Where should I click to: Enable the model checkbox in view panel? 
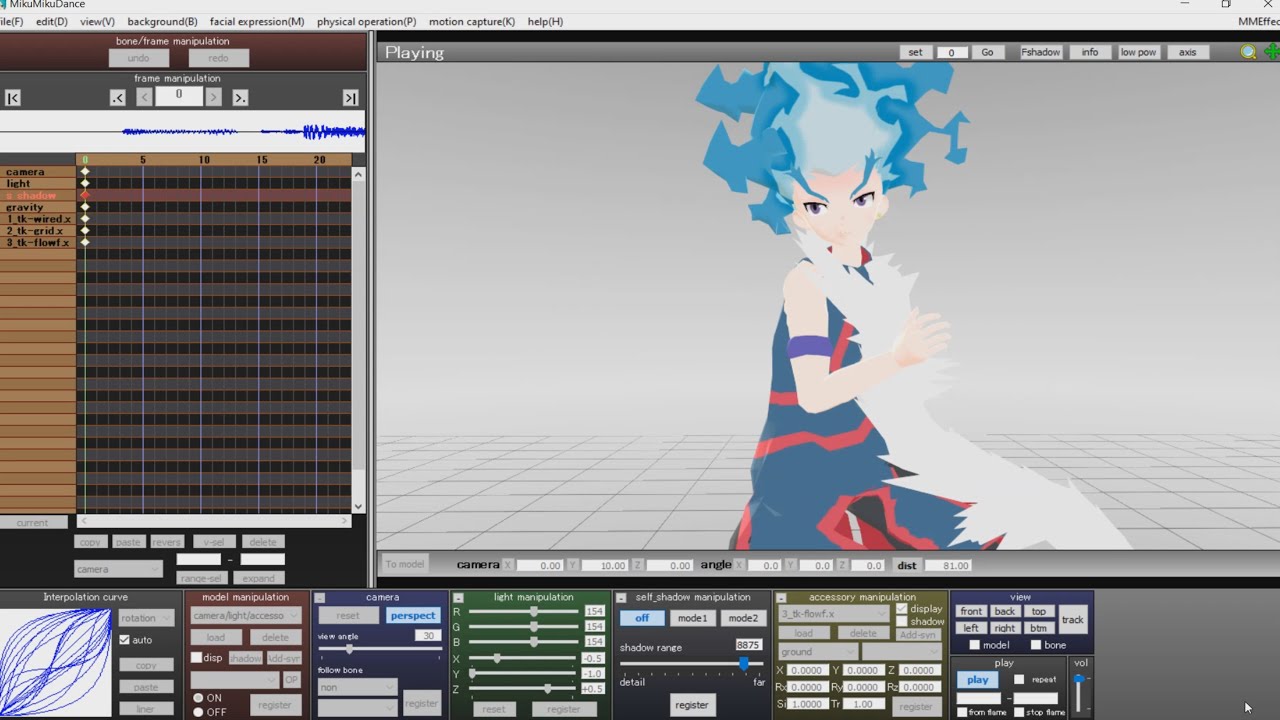(975, 645)
